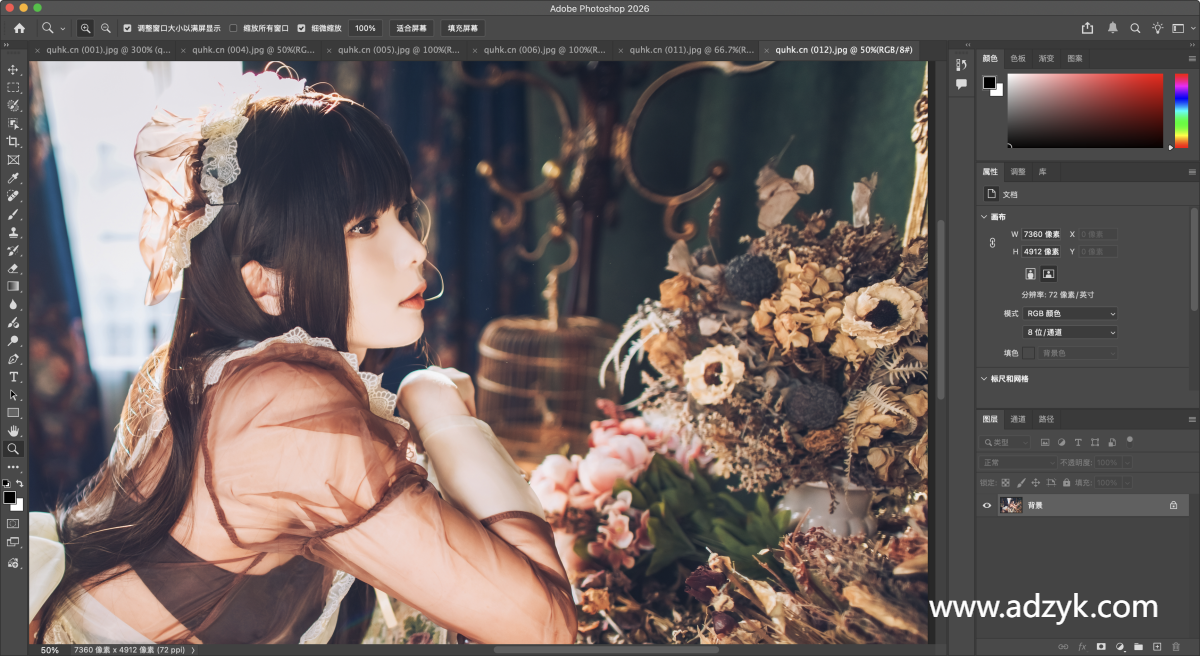Switch to the 通道 tab

click(1018, 419)
